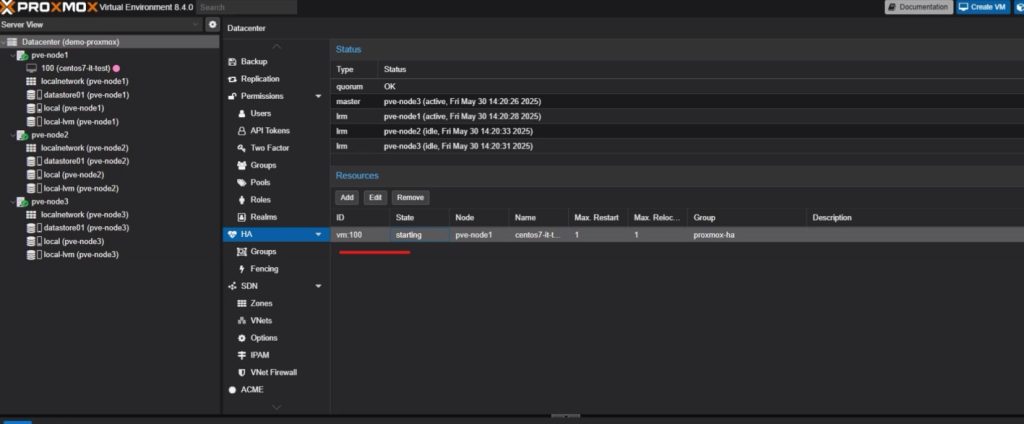Focus the Search field

[246, 7]
